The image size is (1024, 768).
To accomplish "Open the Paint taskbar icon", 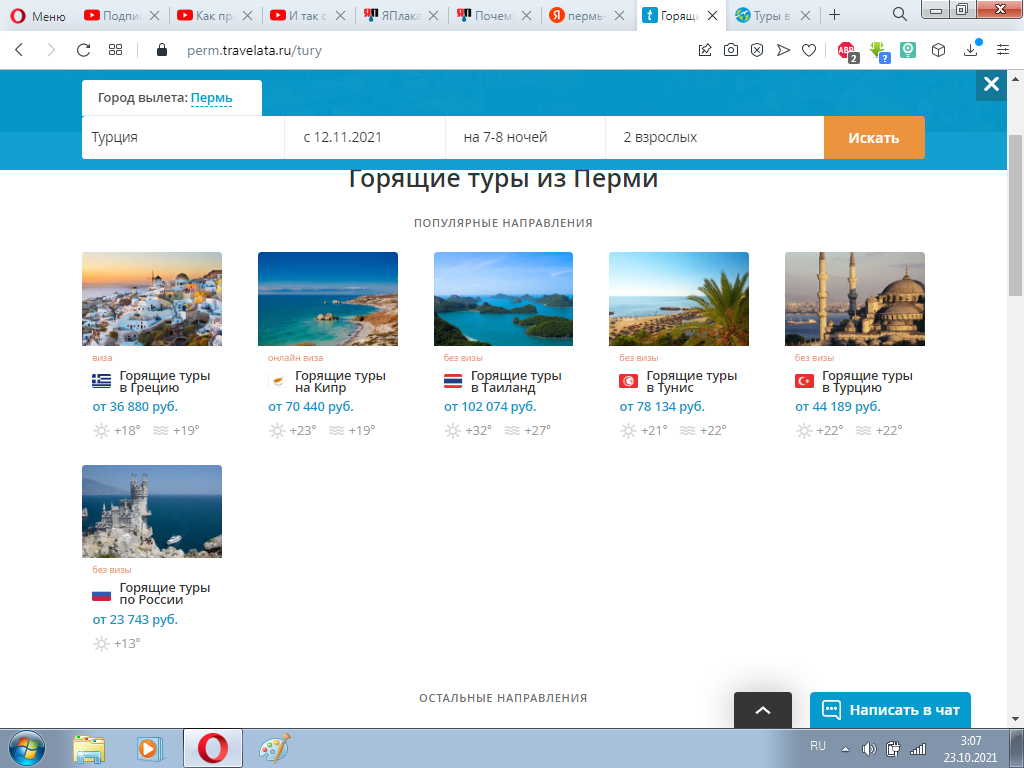I will tap(274, 748).
